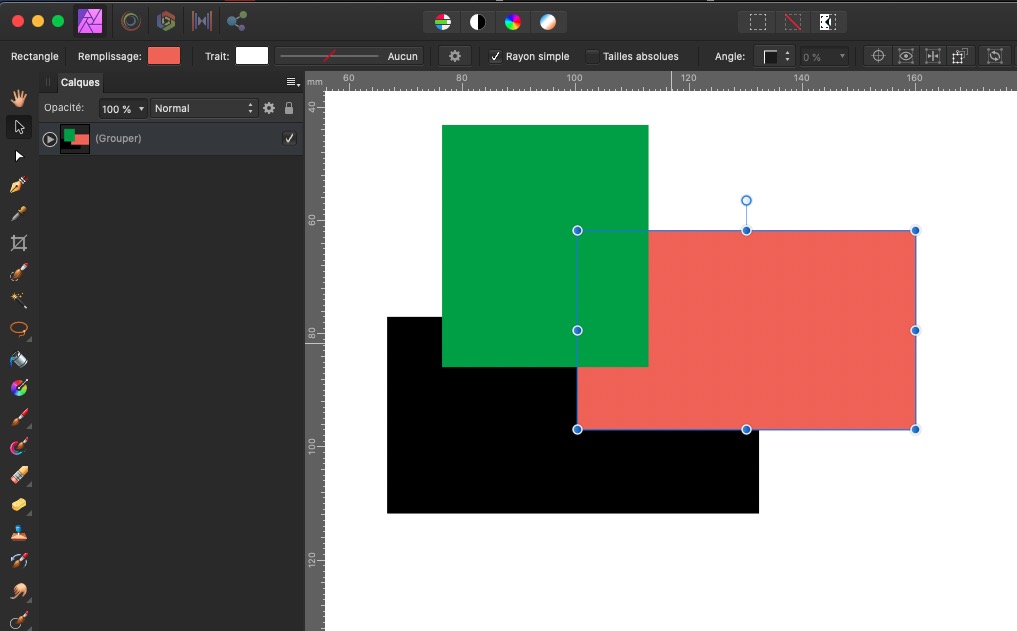Select the View (hand) tool
This screenshot has width=1017, height=631.
(x=19, y=98)
